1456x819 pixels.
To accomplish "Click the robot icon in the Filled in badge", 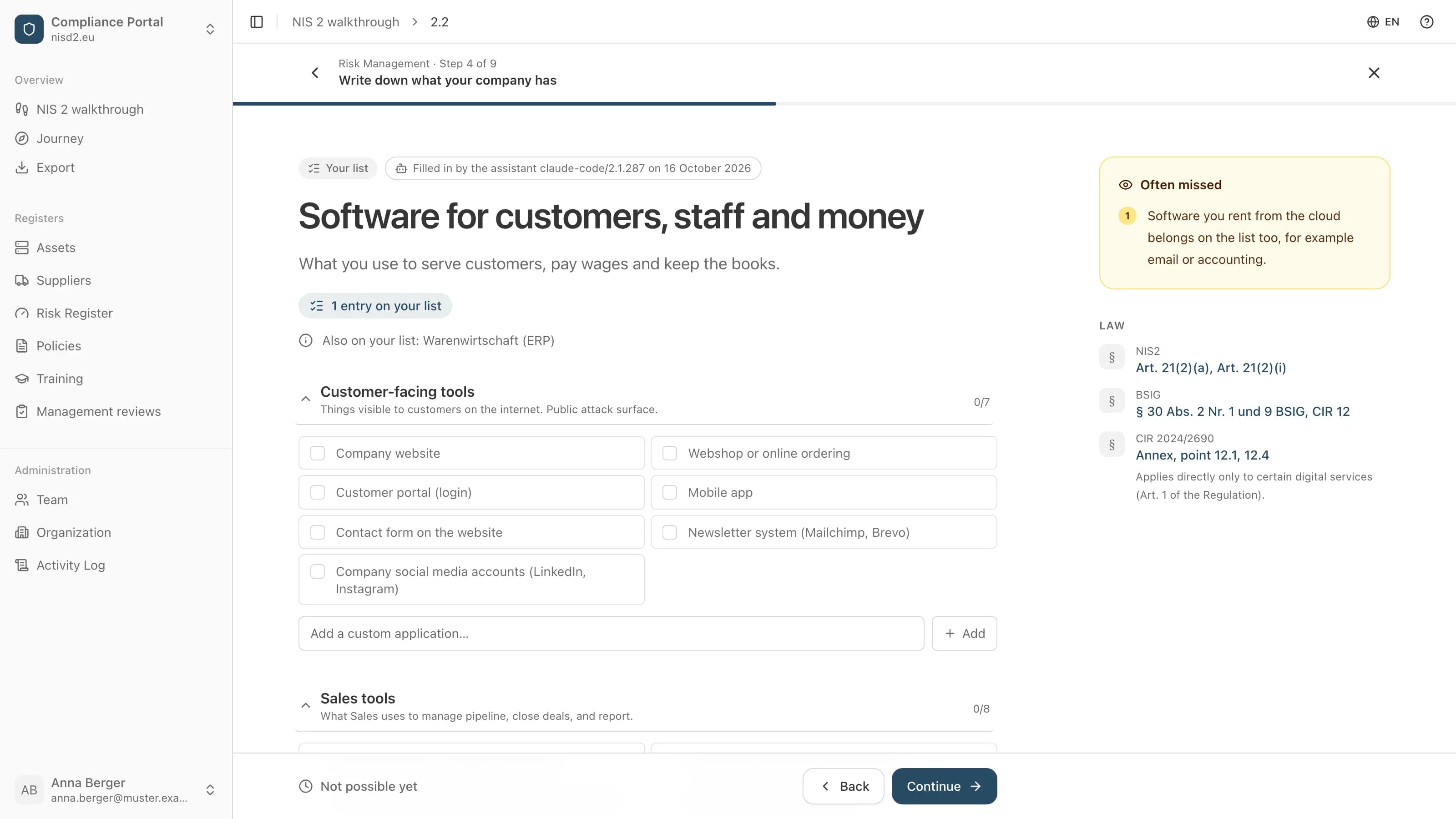I will pyautogui.click(x=401, y=168).
